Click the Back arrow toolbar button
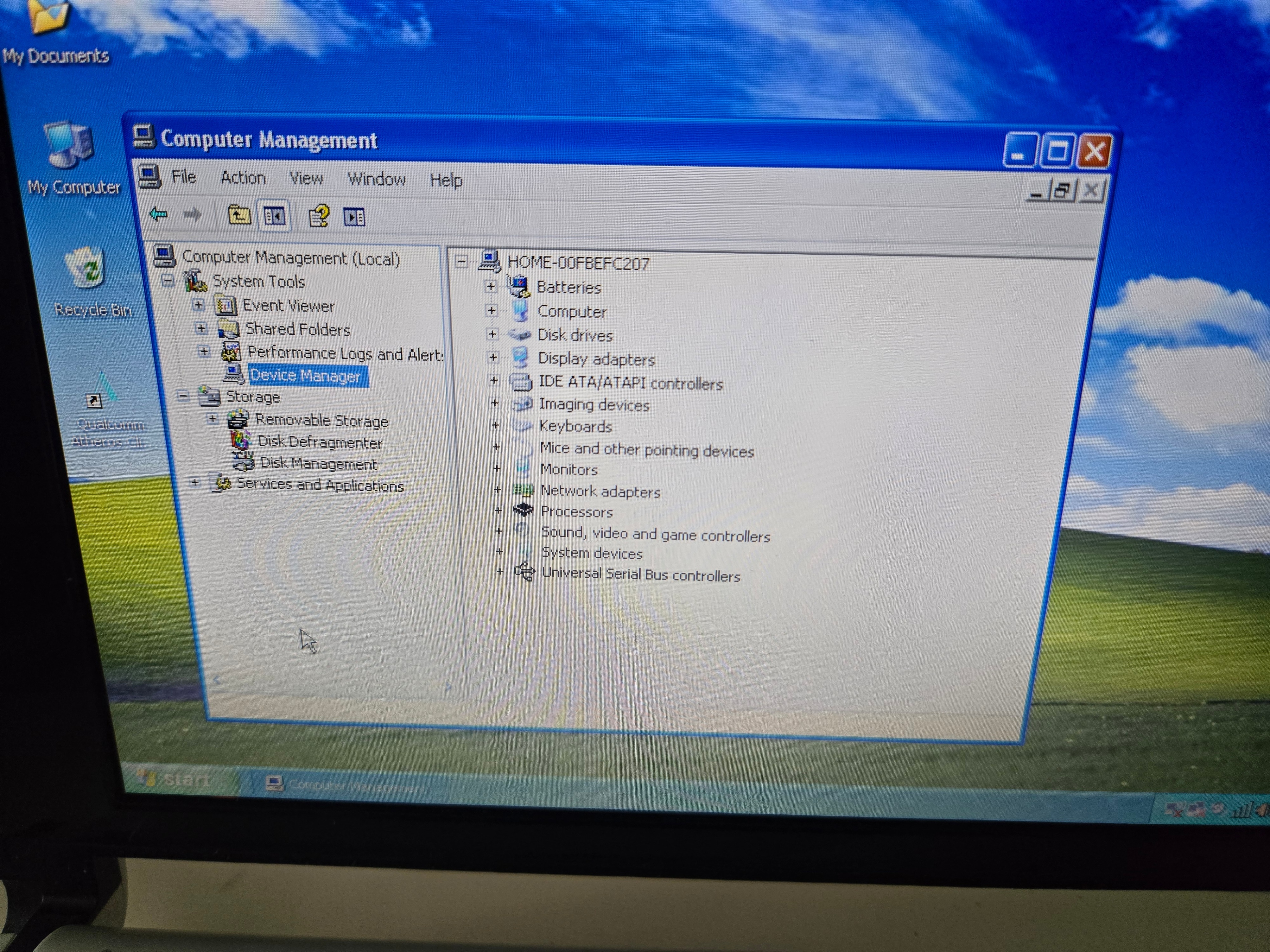Screen dimensions: 1270x952 pyautogui.click(x=158, y=214)
